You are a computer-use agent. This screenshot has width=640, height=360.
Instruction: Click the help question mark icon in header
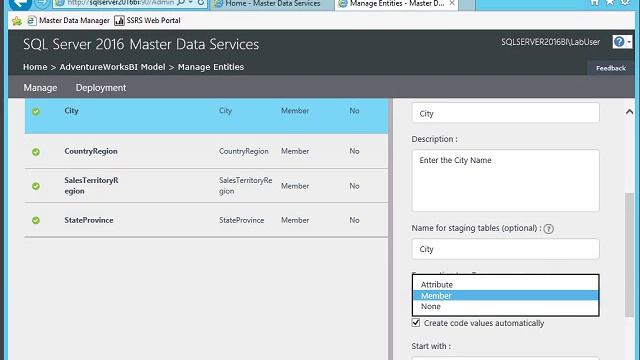619,42
